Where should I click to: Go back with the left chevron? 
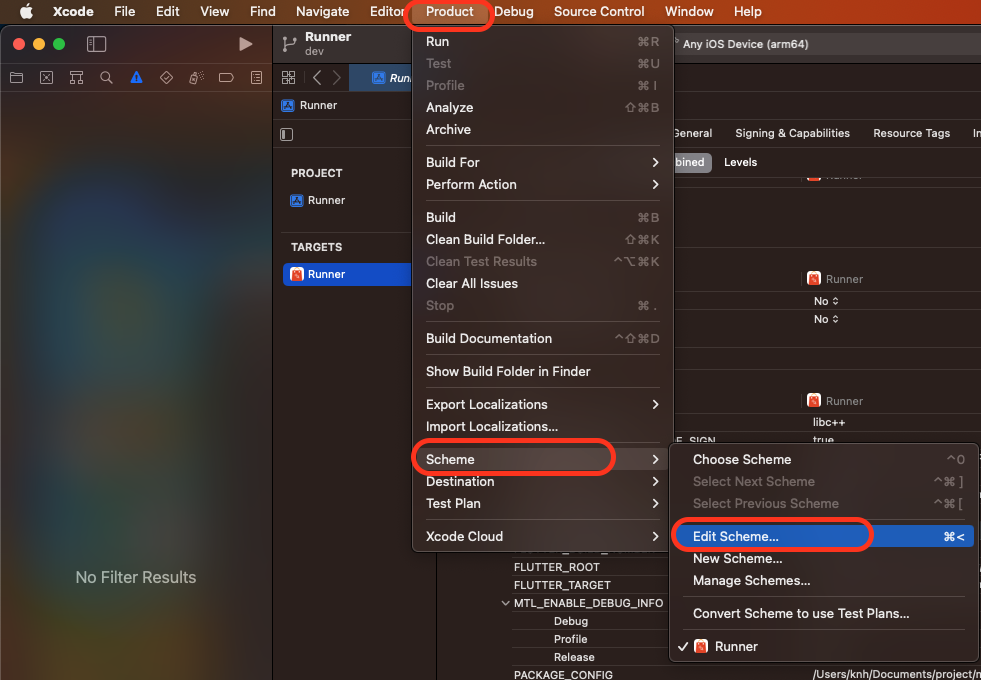click(317, 78)
